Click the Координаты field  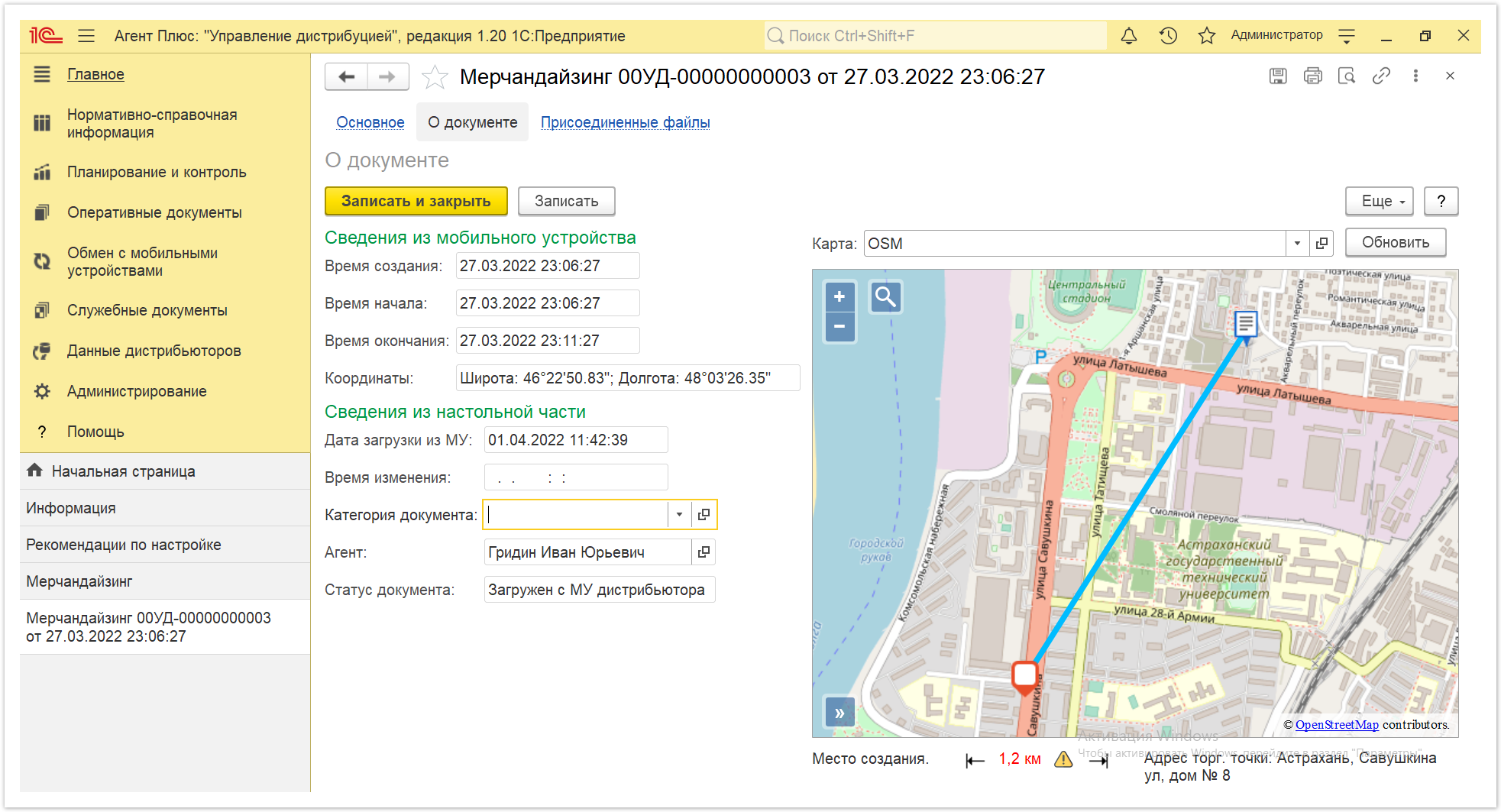(x=628, y=378)
